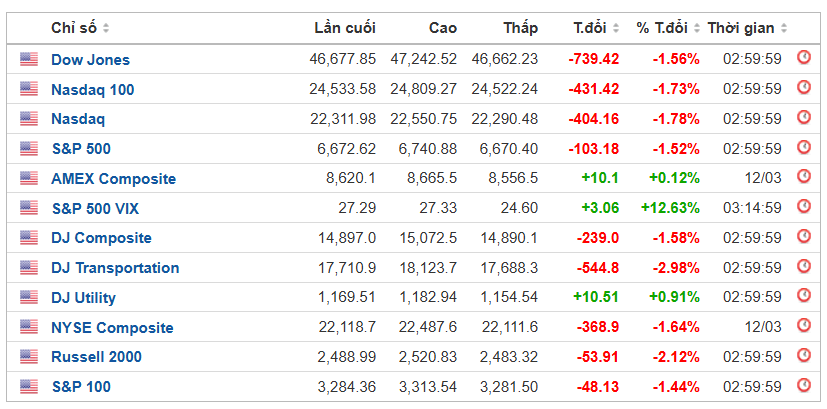827x409 pixels.
Task: Open the Russell 2000 index link
Action: click(96, 357)
